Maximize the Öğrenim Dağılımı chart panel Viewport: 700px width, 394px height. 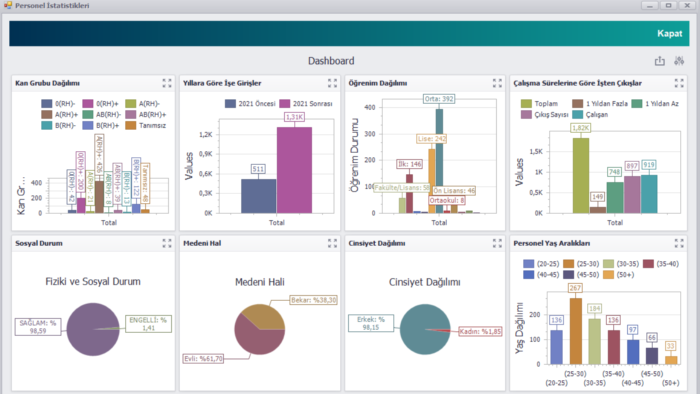pos(497,83)
